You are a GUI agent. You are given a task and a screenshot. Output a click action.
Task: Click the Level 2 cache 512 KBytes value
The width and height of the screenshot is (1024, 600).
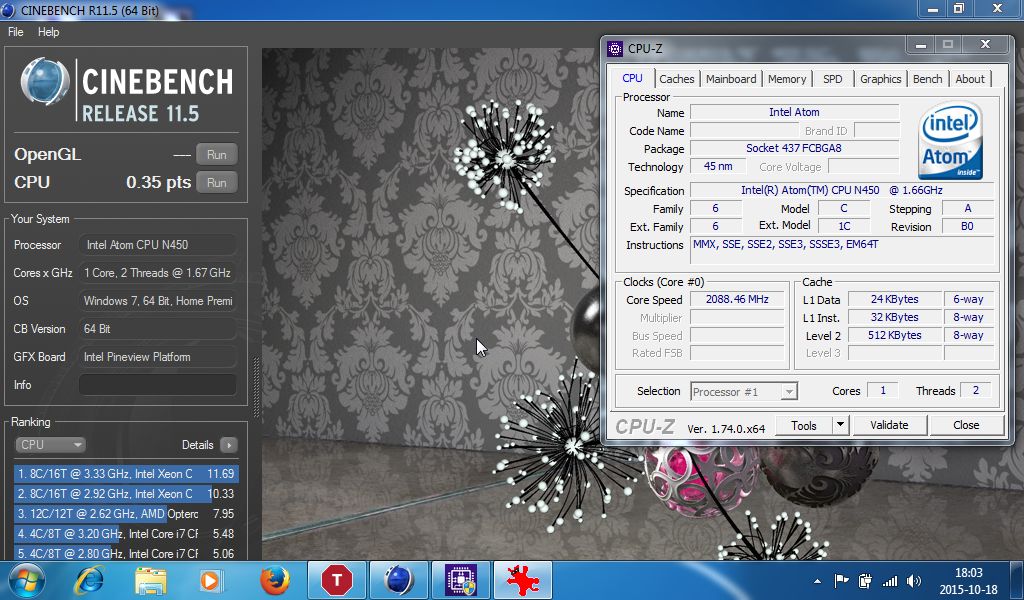tap(894, 335)
